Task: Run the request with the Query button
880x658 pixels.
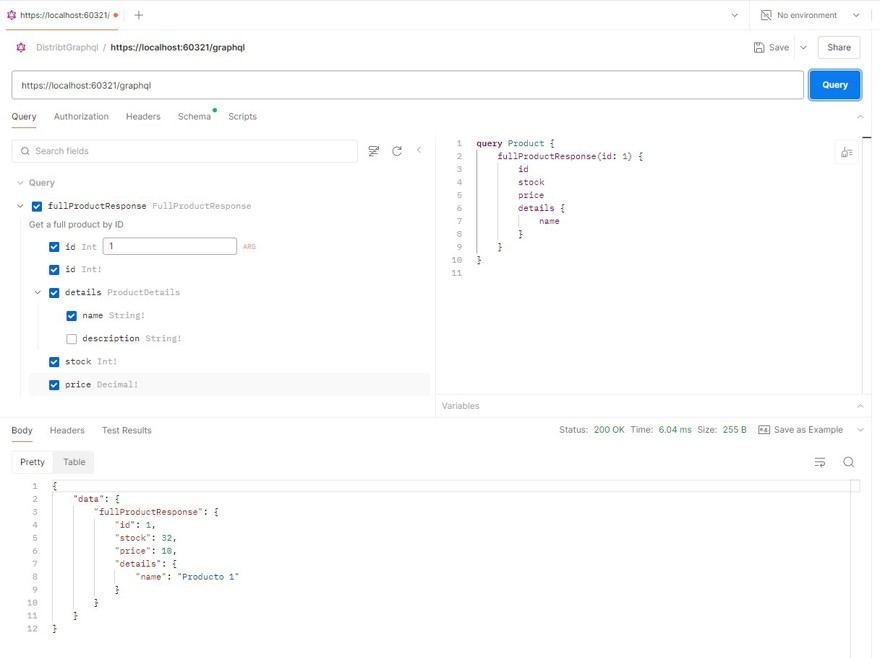Action: (x=835, y=85)
